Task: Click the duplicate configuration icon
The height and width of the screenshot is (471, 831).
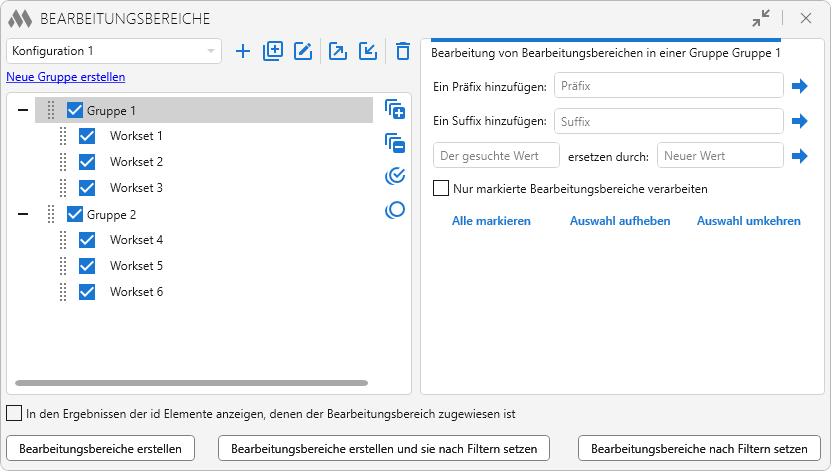Action: pyautogui.click(x=273, y=51)
